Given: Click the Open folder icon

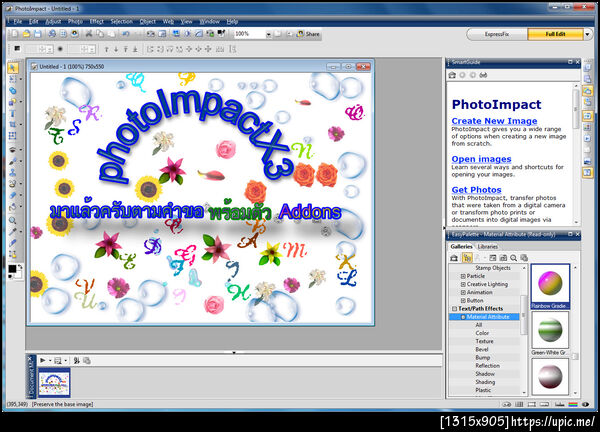Looking at the screenshot, I should (26, 34).
